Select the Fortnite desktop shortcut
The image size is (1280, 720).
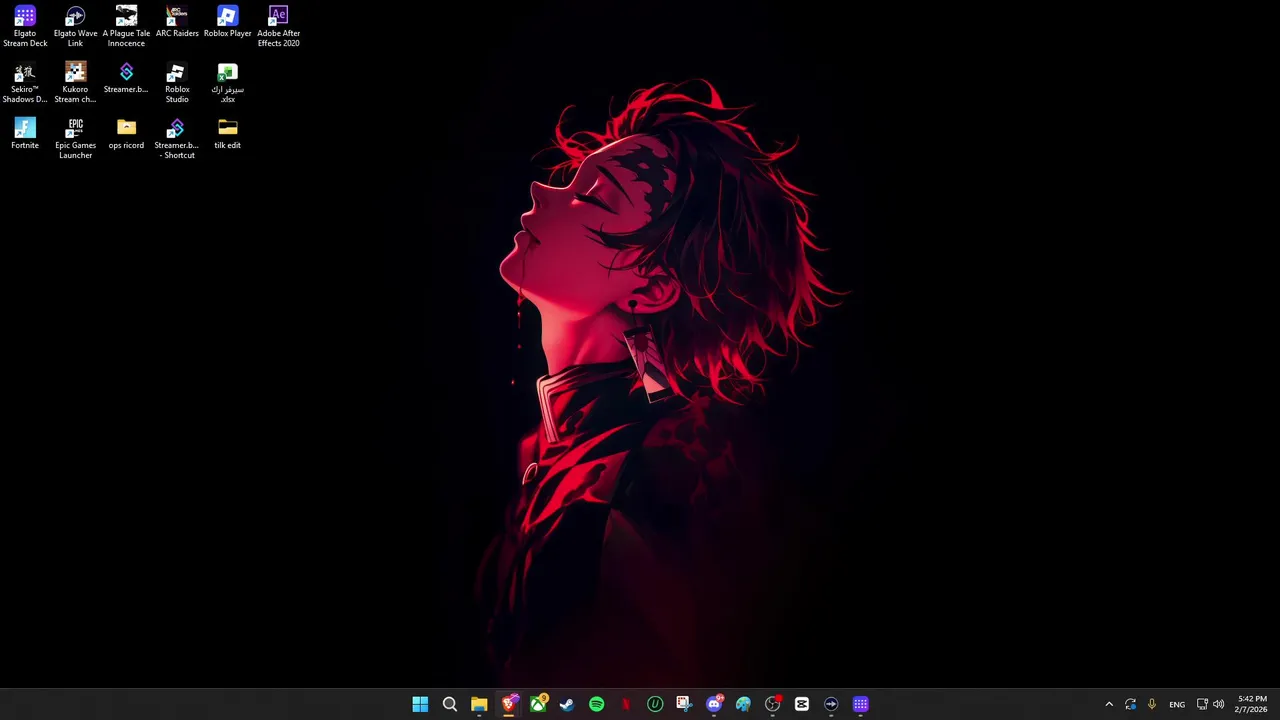(25, 134)
